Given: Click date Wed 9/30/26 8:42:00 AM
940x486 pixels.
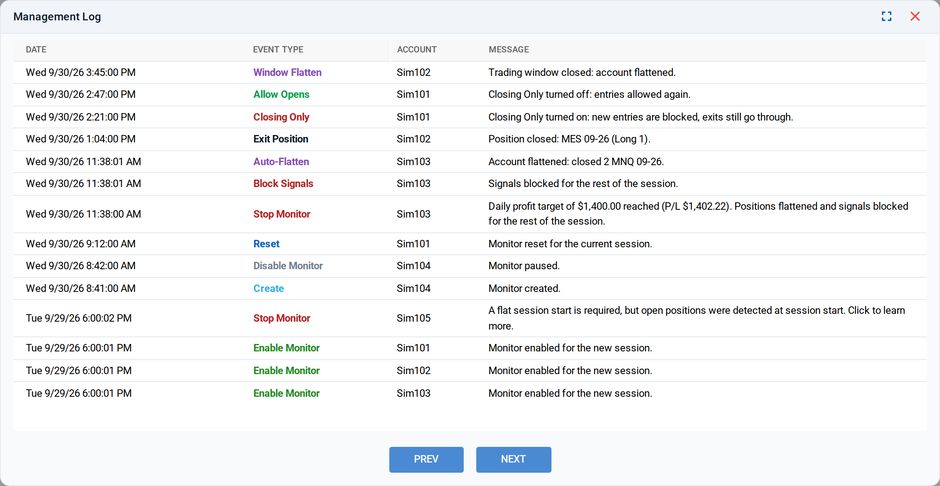Looking at the screenshot, I should coord(80,266).
